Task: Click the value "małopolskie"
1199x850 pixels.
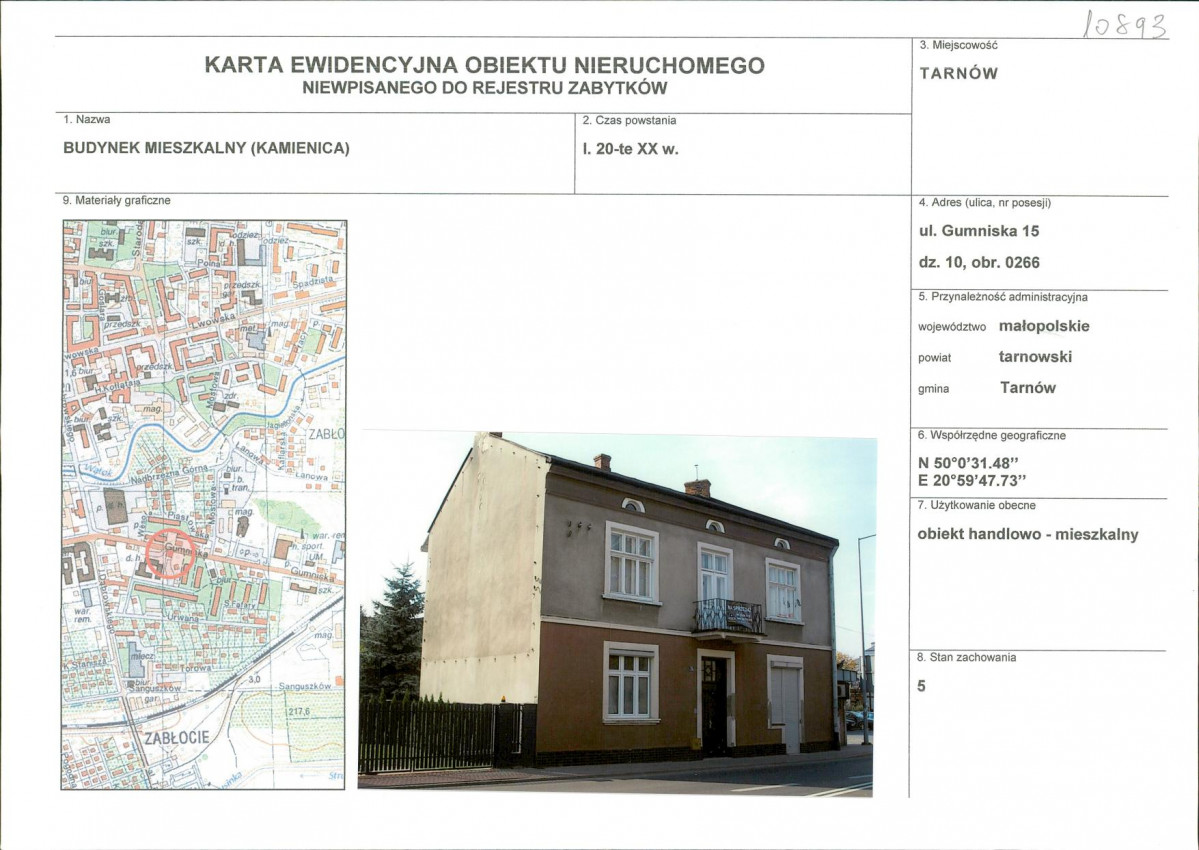Action: (x=1044, y=326)
